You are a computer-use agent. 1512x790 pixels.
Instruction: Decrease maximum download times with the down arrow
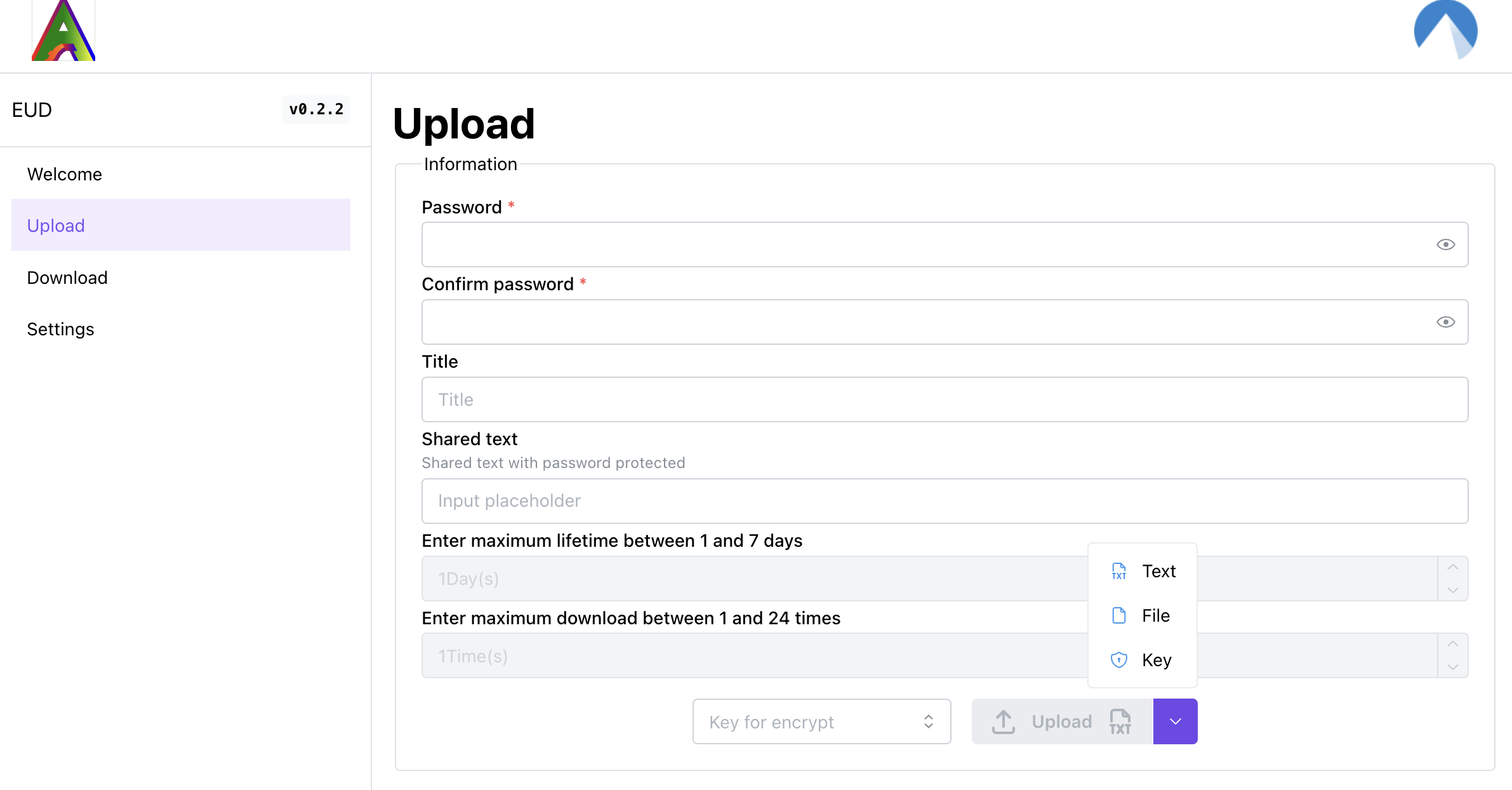point(1453,667)
